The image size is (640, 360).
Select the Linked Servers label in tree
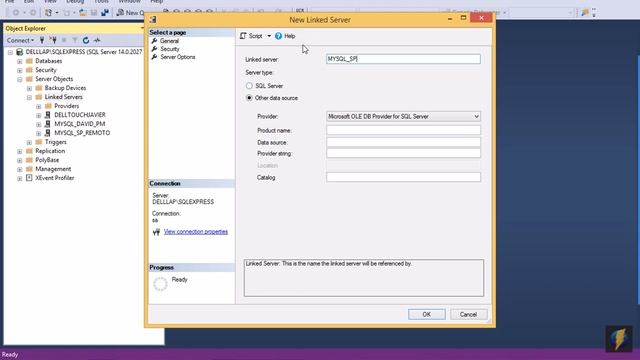[x=64, y=97]
